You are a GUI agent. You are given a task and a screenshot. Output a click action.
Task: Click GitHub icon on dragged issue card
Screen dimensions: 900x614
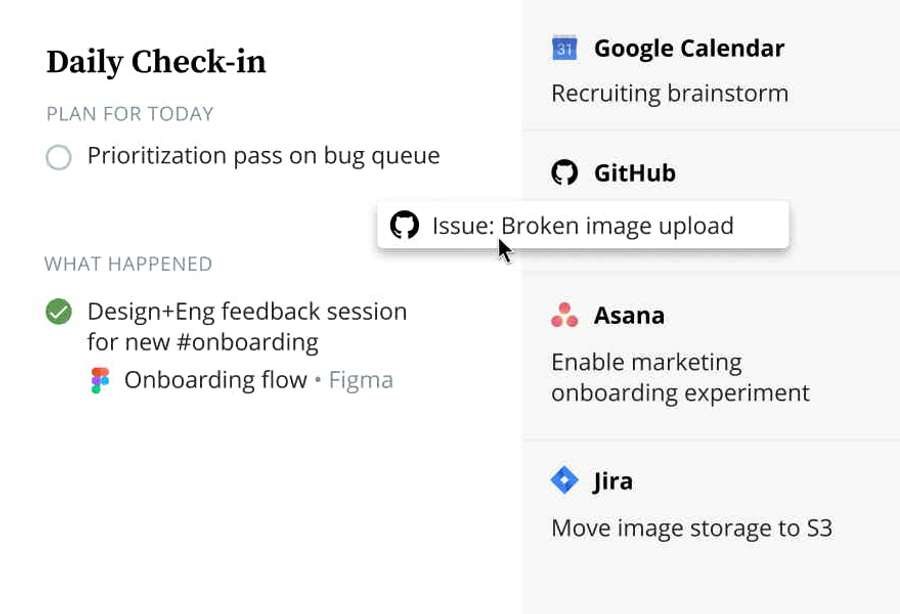(x=404, y=225)
